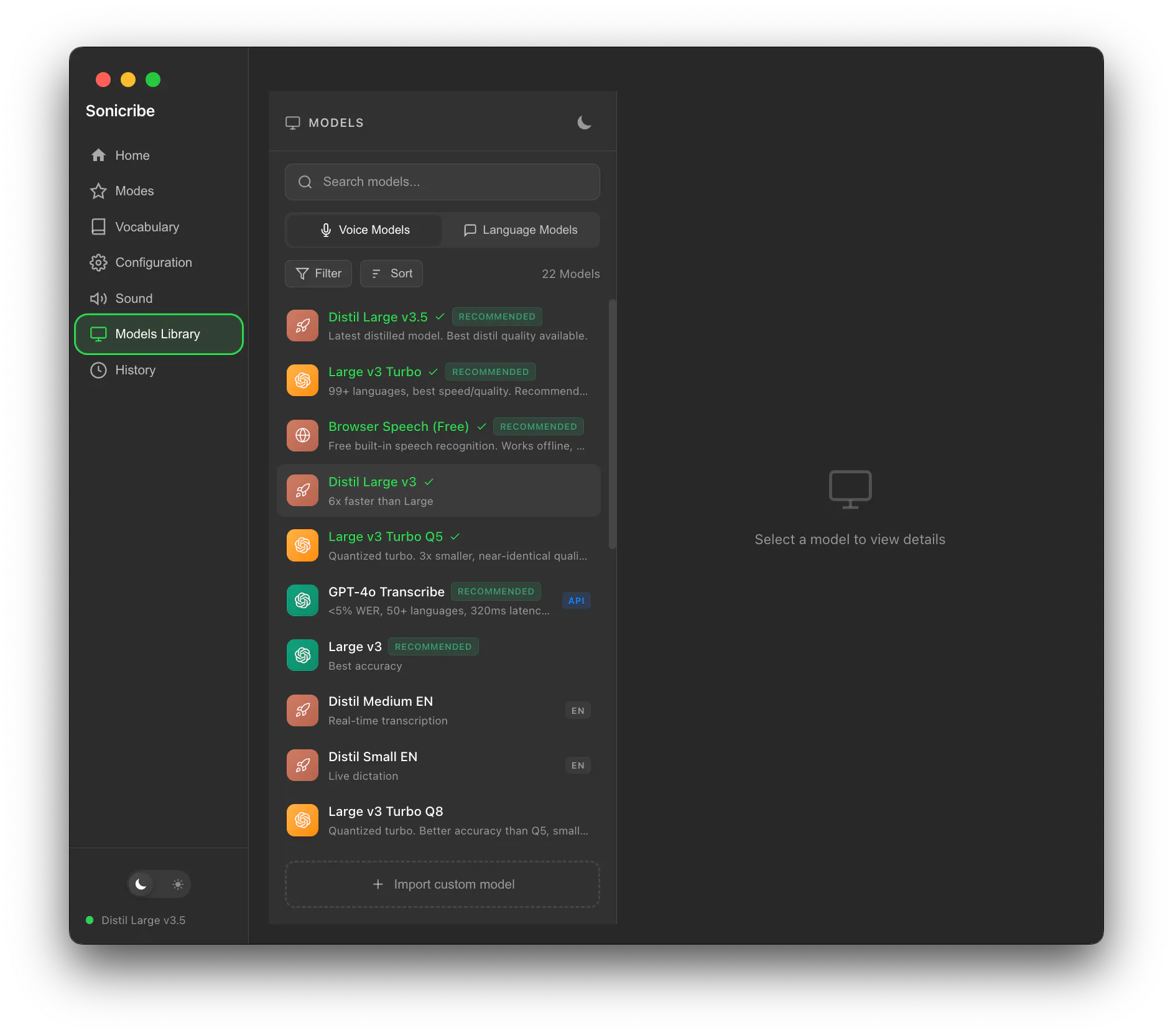Open Modes in the sidebar
The height and width of the screenshot is (1036, 1173).
click(x=159, y=191)
